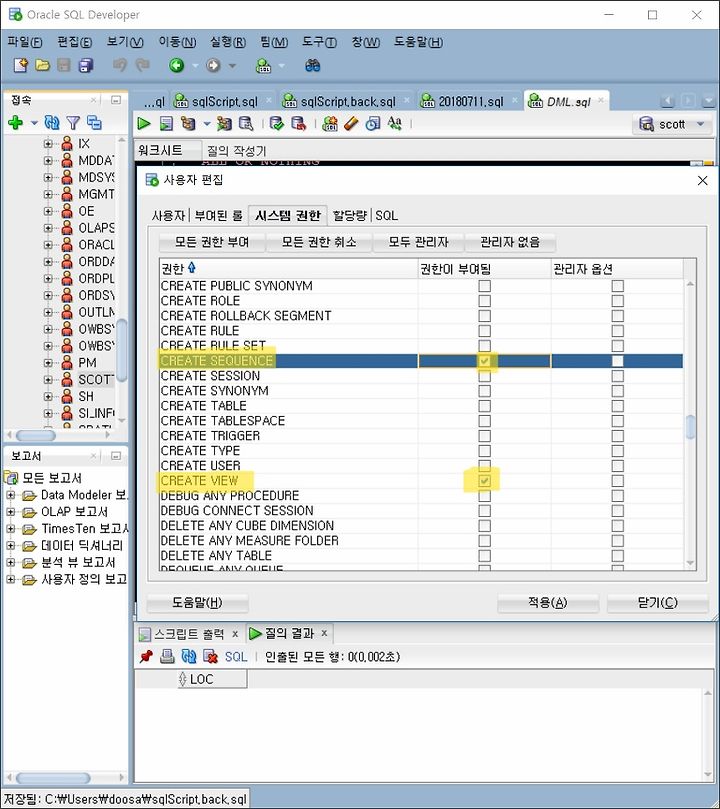Expand the OLAP reports folder
The width and height of the screenshot is (720, 809).
pos(10,512)
